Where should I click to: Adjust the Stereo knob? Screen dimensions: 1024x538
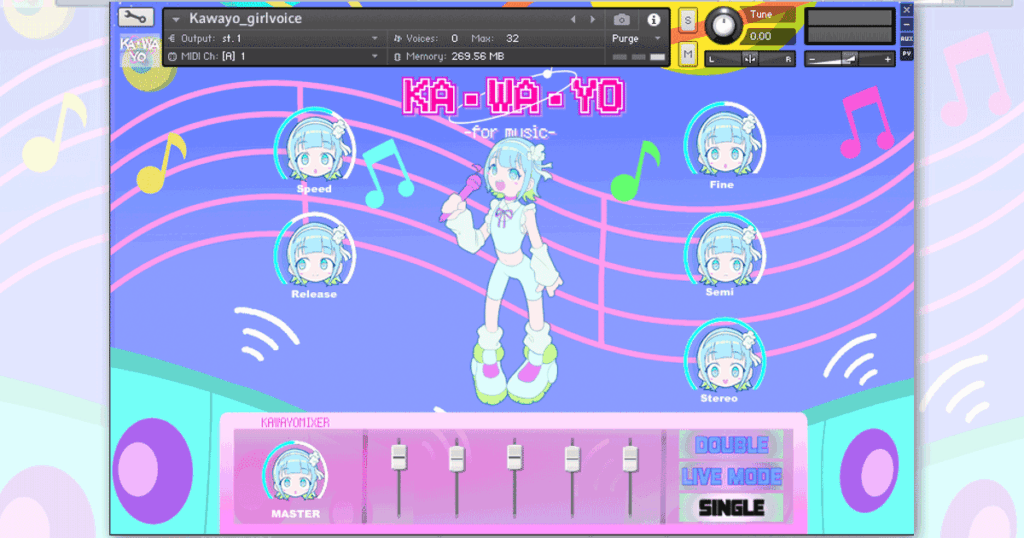(x=724, y=355)
